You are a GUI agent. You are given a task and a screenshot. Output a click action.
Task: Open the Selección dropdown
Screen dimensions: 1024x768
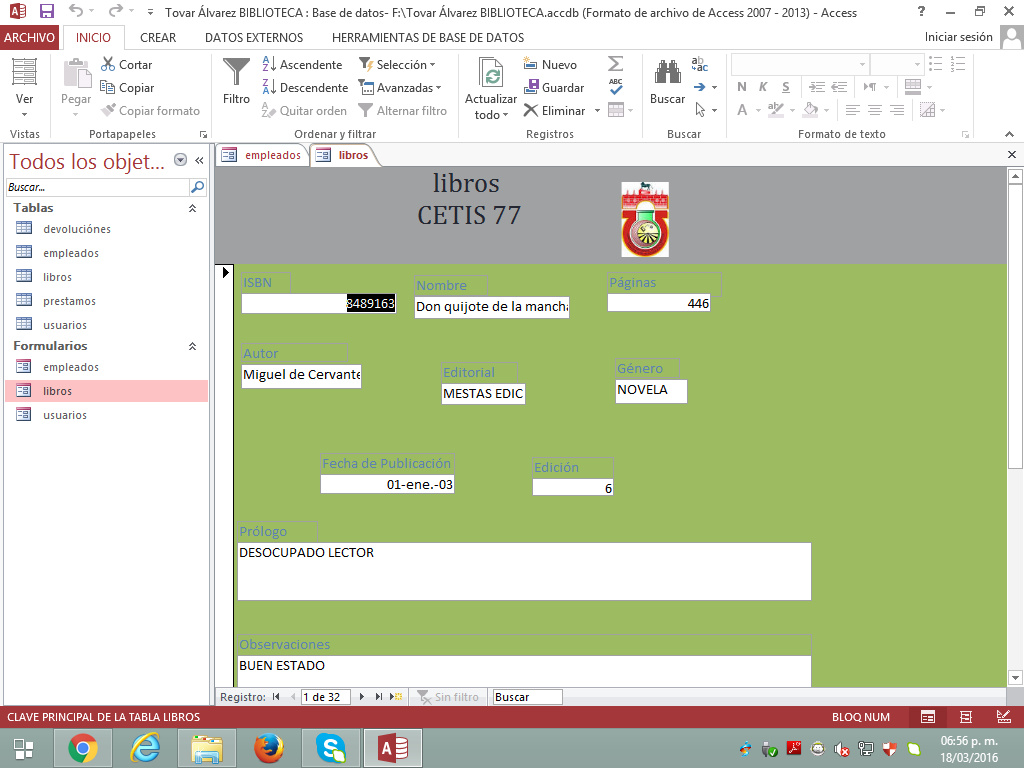[x=399, y=65]
